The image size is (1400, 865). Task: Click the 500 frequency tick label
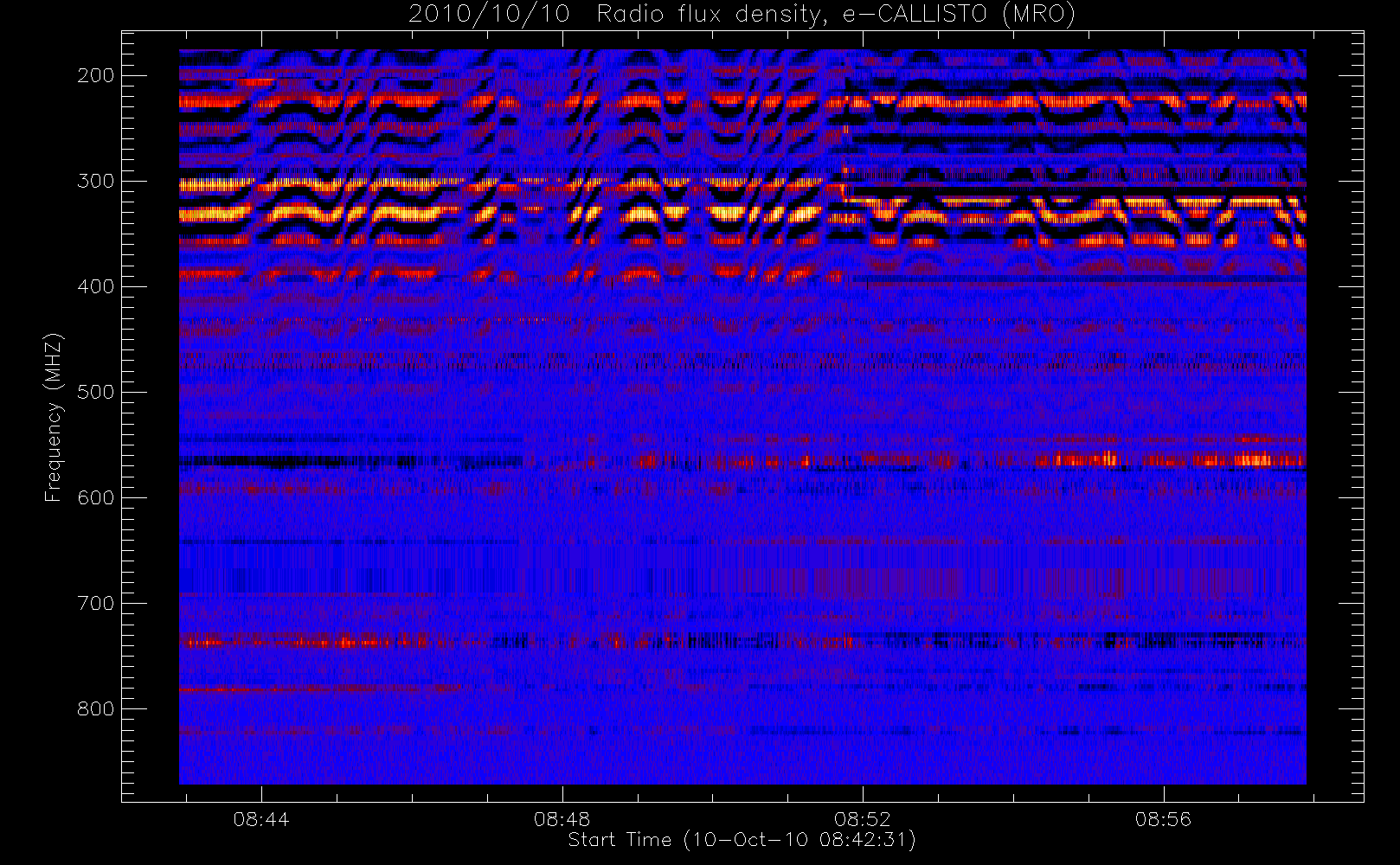click(96, 392)
